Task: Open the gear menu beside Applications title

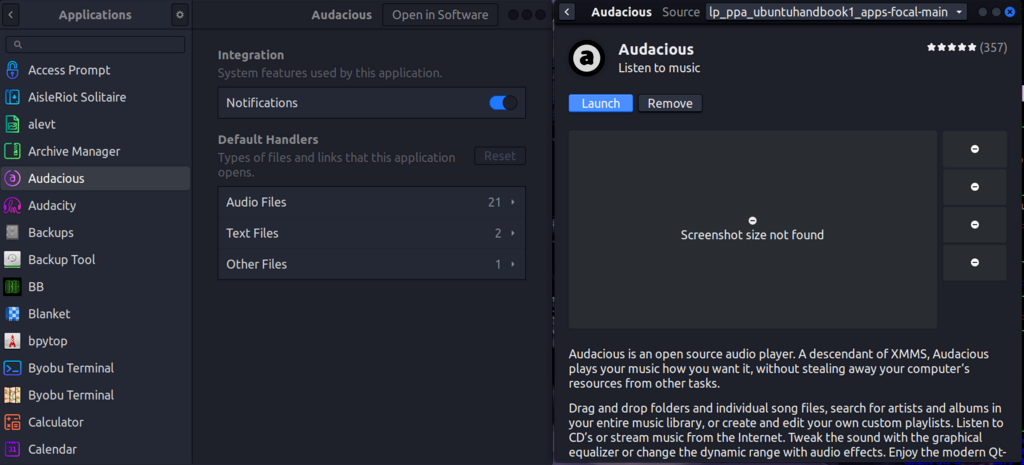Action: tap(180, 14)
